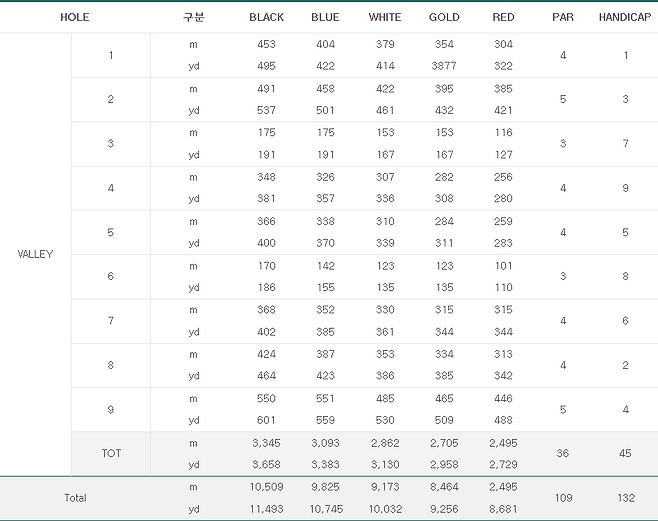Select the WHITE tee column header

[x=385, y=17]
